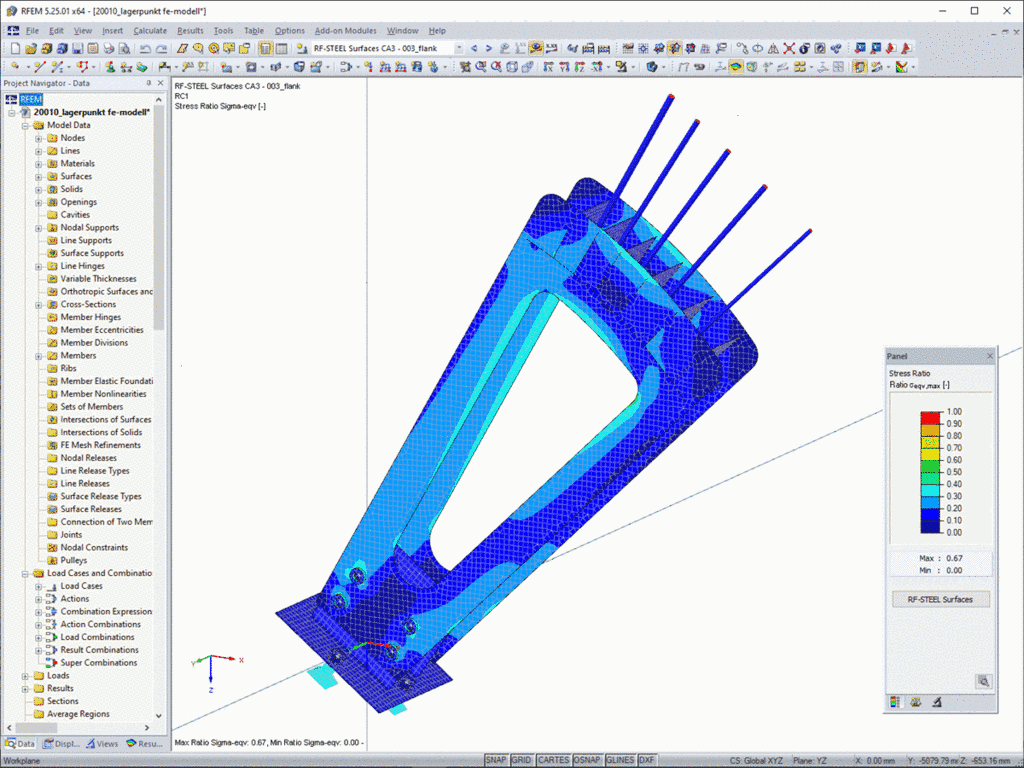
Task: Click the RF-STEEL Surfaces button
Action: pos(940,600)
